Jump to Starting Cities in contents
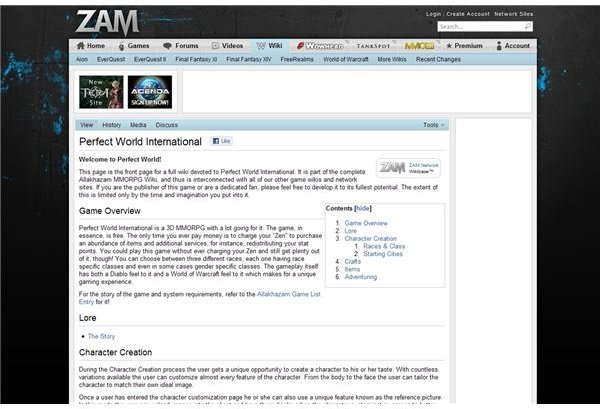Viewport: 600px width, 409px height. click(383, 254)
